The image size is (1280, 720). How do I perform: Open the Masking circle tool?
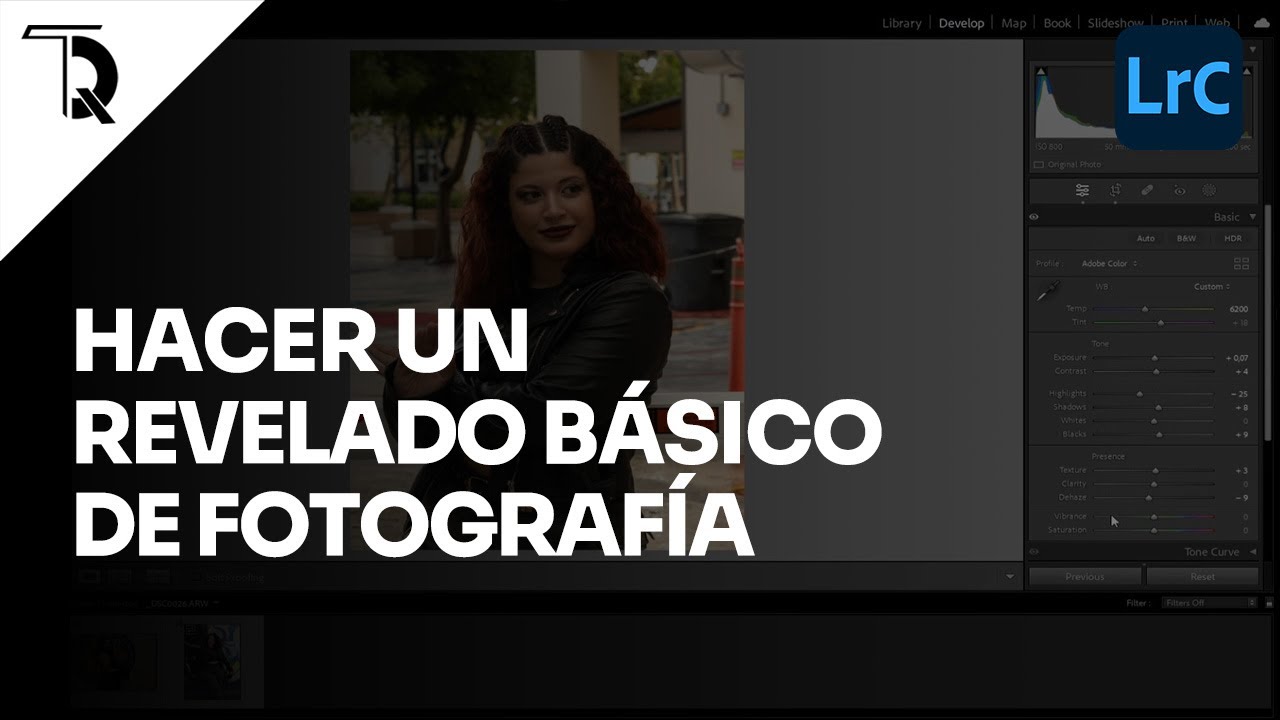pyautogui.click(x=1209, y=190)
